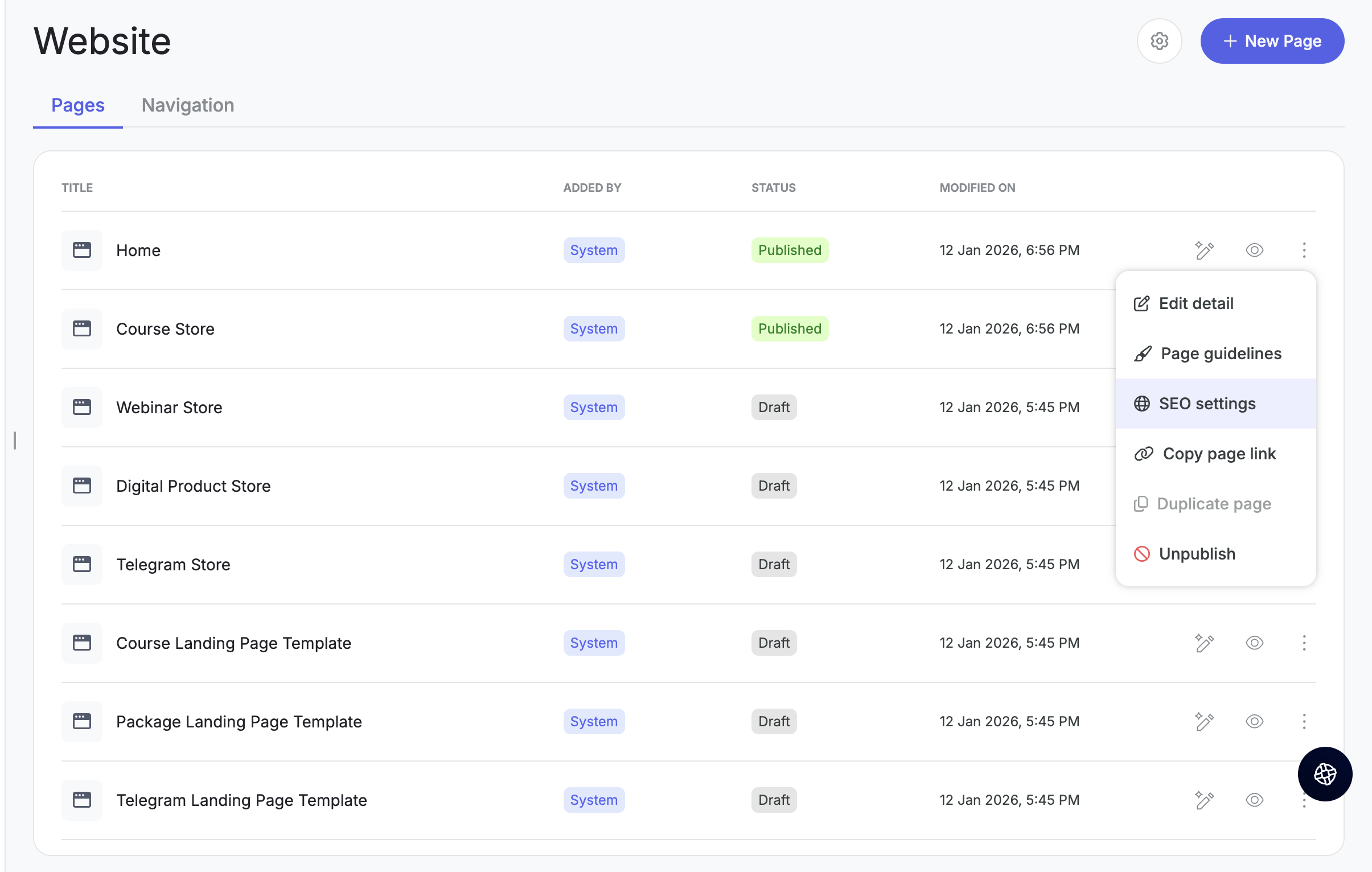
Task: Click edit wand for Course Landing Page Template
Action: 1204,643
